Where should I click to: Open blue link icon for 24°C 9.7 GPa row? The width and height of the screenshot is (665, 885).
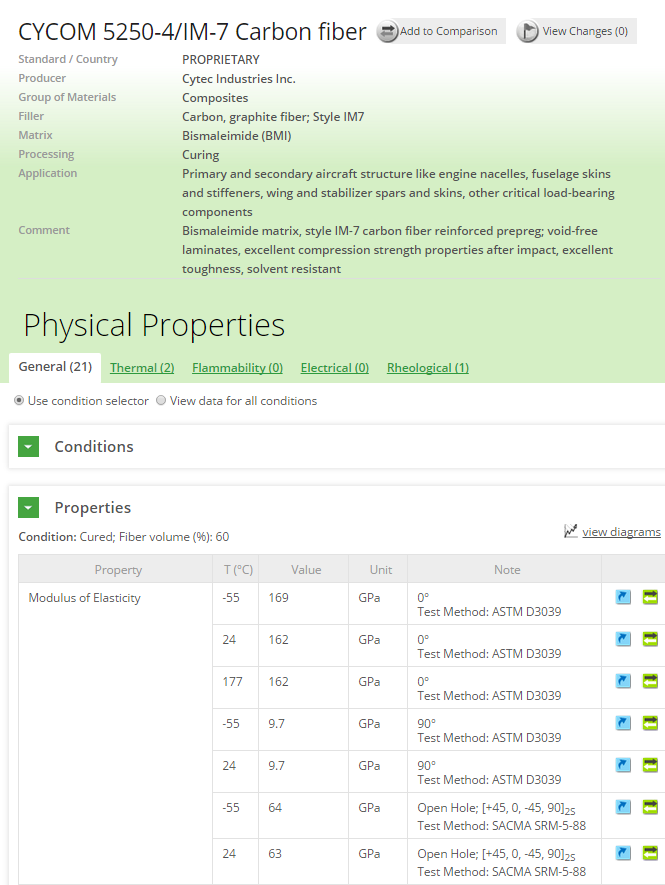623,765
